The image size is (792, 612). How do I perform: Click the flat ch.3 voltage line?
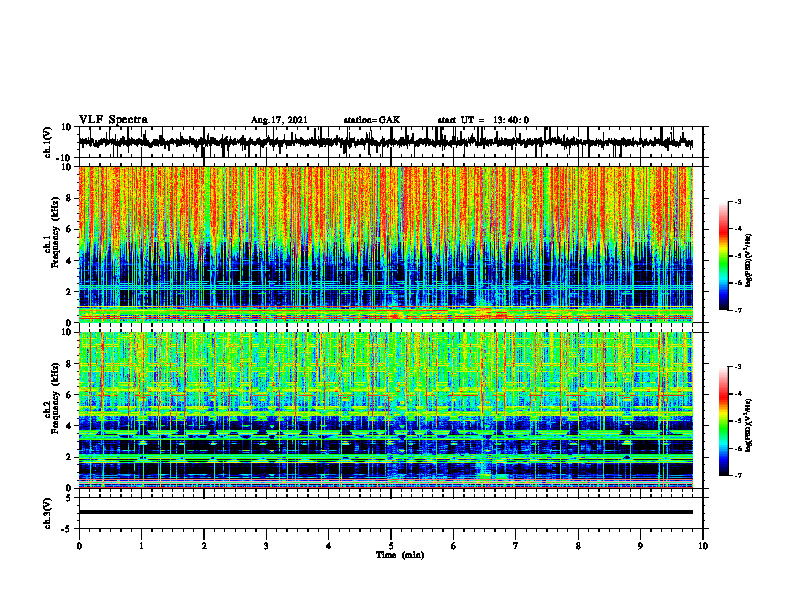(385, 512)
